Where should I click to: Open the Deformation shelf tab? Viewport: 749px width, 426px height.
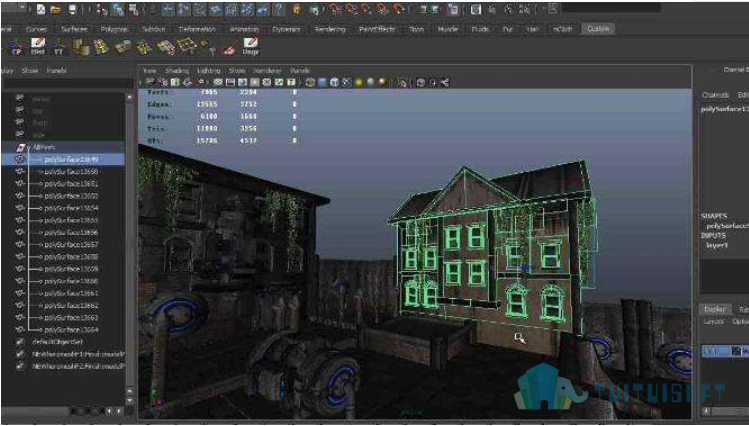197,29
